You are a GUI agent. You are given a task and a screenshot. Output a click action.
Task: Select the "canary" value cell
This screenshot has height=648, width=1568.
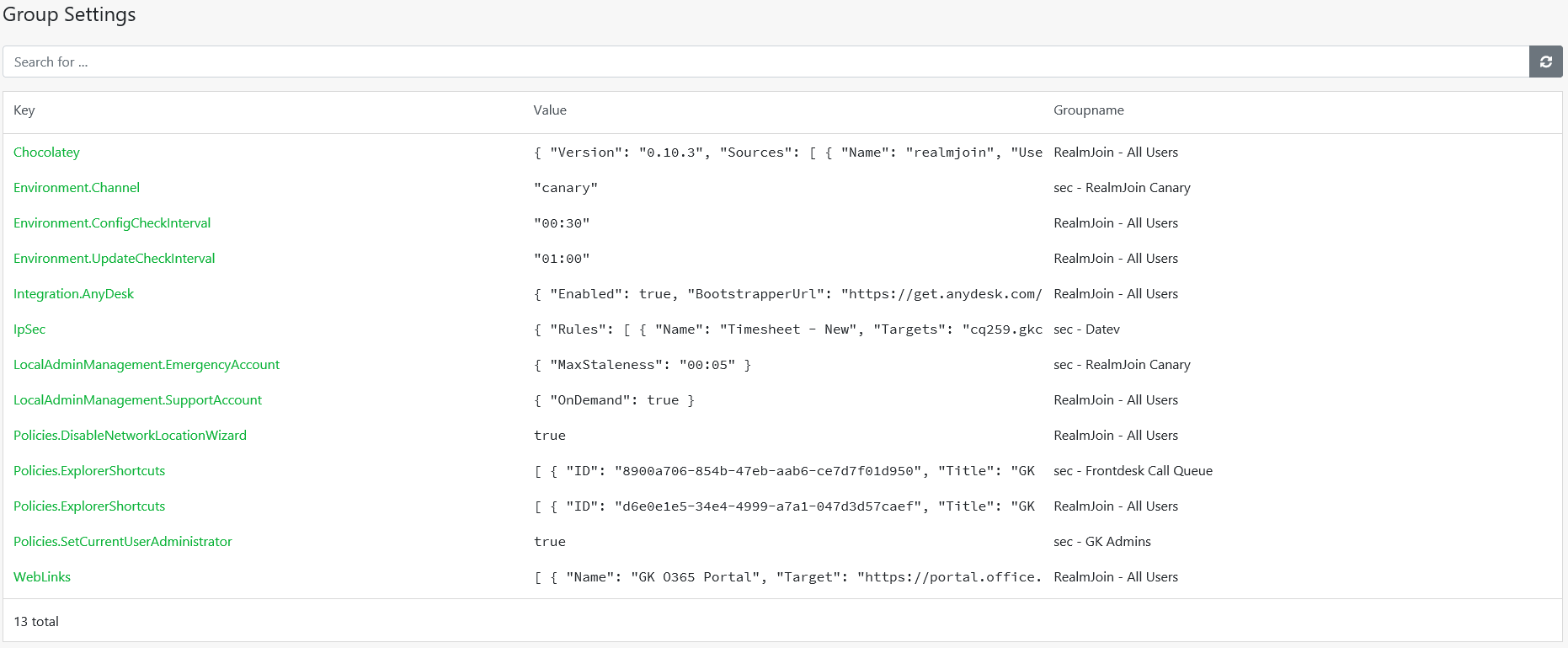pyautogui.click(x=566, y=188)
